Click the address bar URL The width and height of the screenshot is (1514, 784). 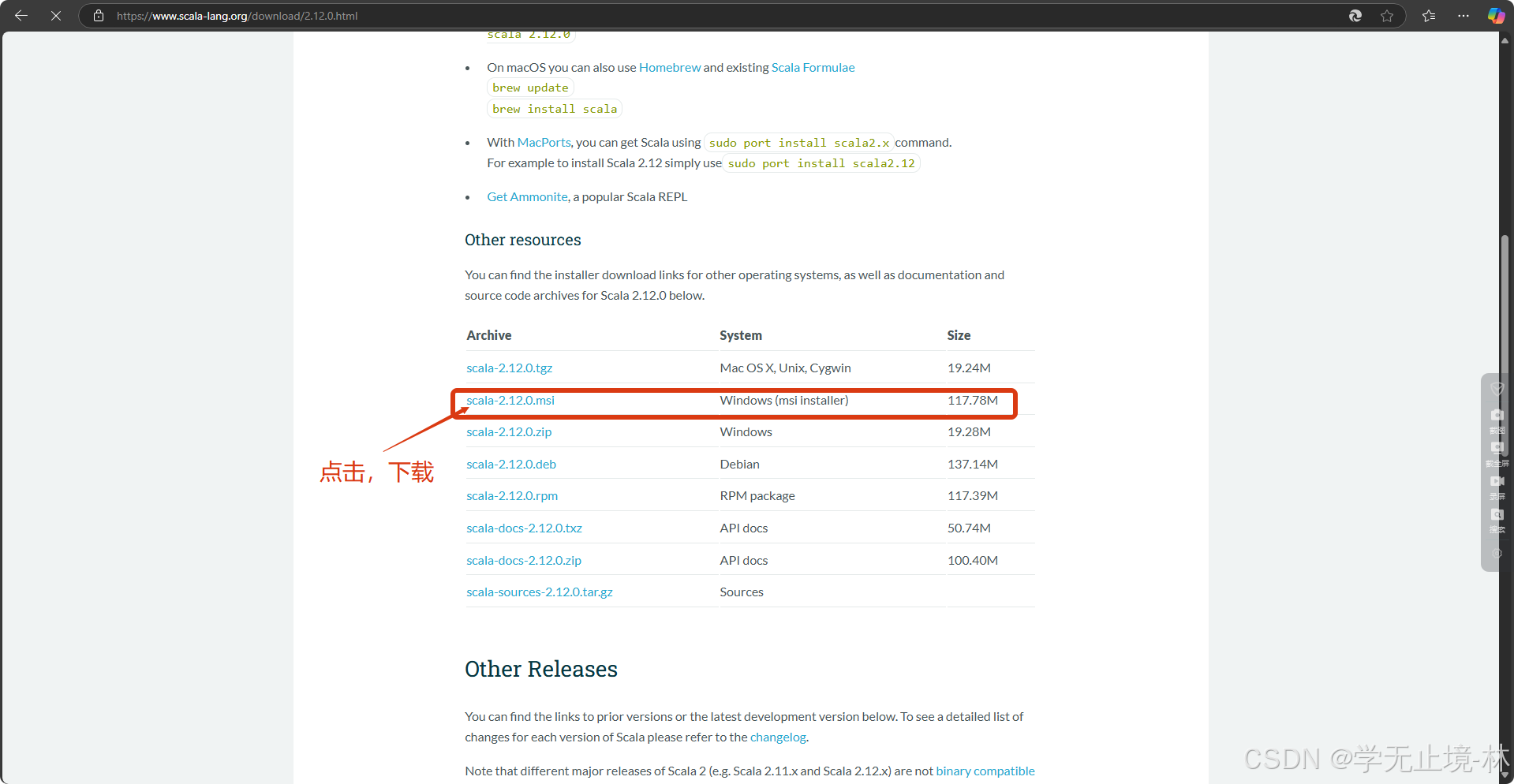237,16
